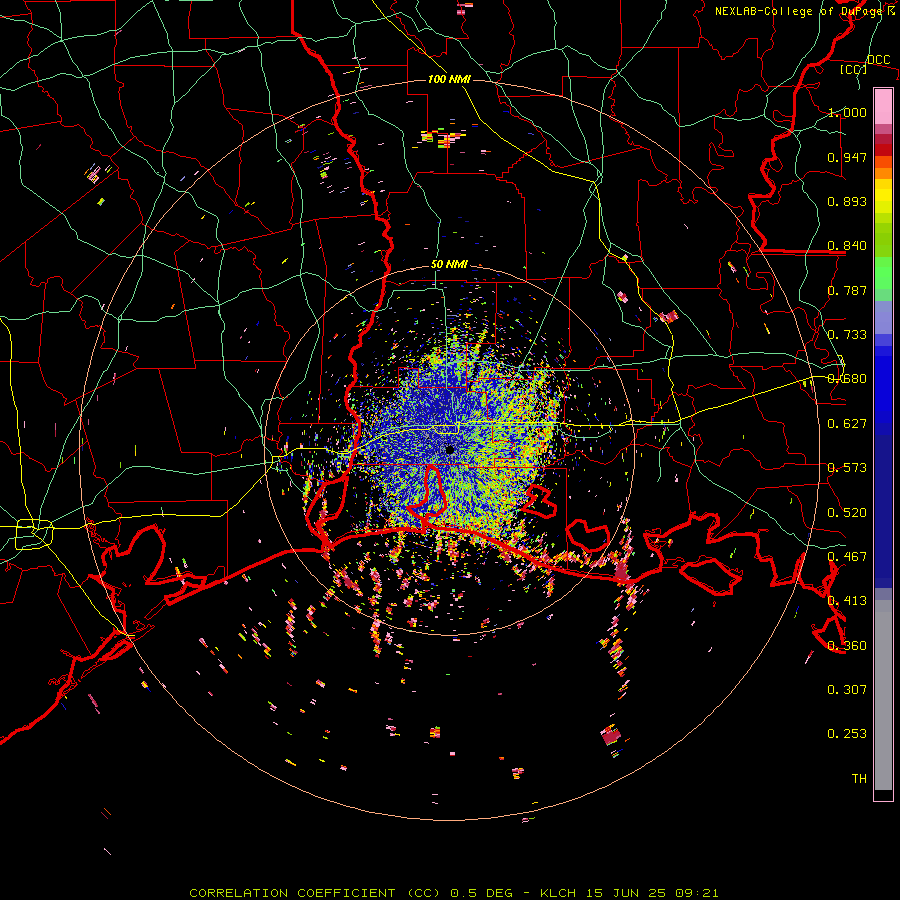This screenshot has width=900, height=900.
Task: Select the 0.787 legend value
Action: pos(847,290)
